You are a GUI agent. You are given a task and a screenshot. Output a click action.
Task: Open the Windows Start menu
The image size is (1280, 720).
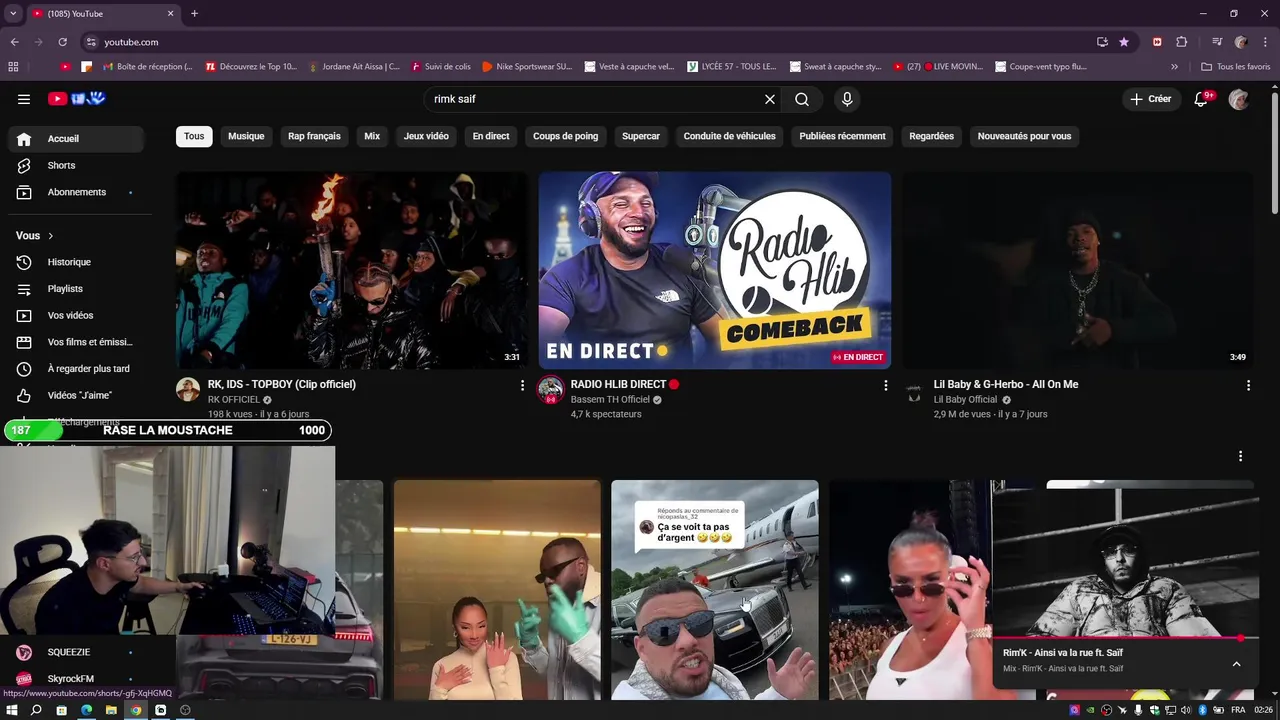pyautogui.click(x=12, y=710)
